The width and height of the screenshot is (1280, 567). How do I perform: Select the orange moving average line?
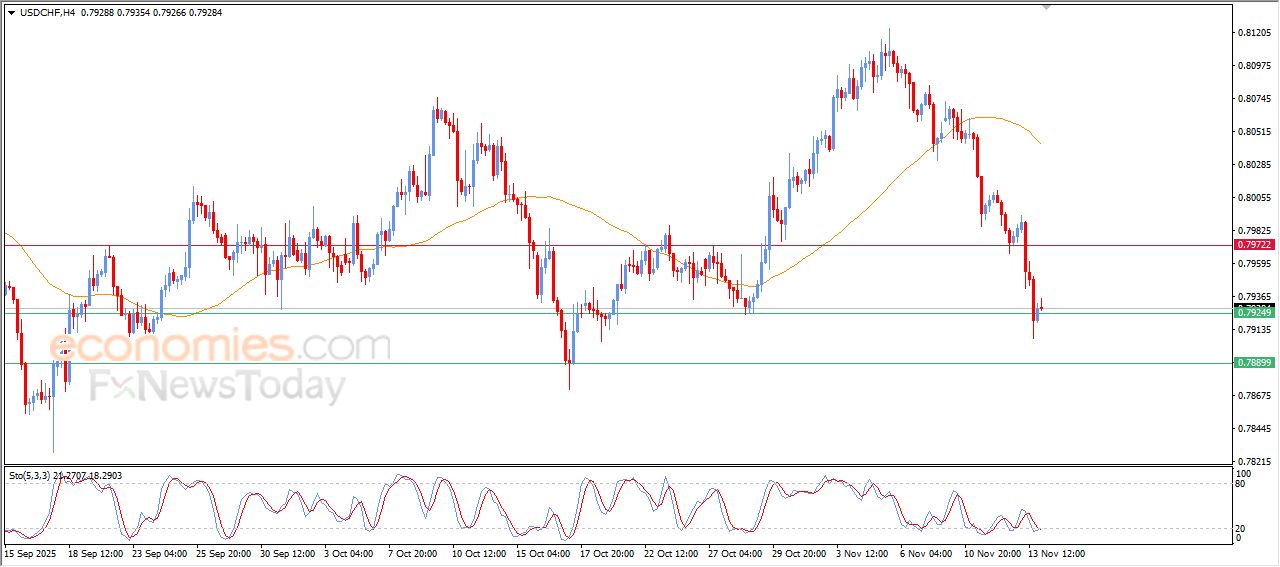[540, 197]
